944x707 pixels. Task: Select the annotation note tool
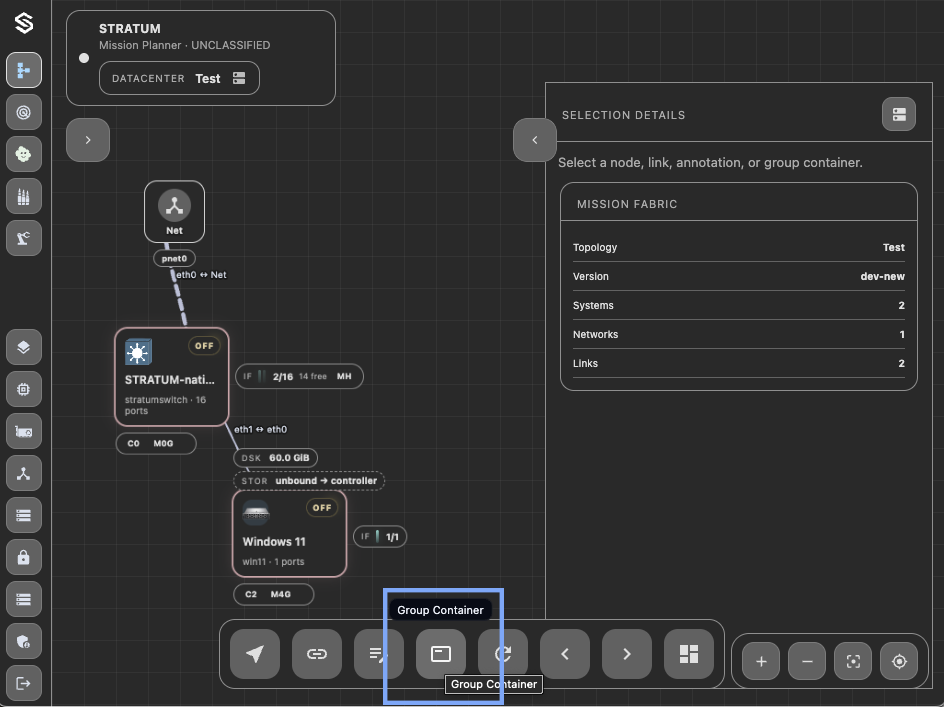click(379, 654)
